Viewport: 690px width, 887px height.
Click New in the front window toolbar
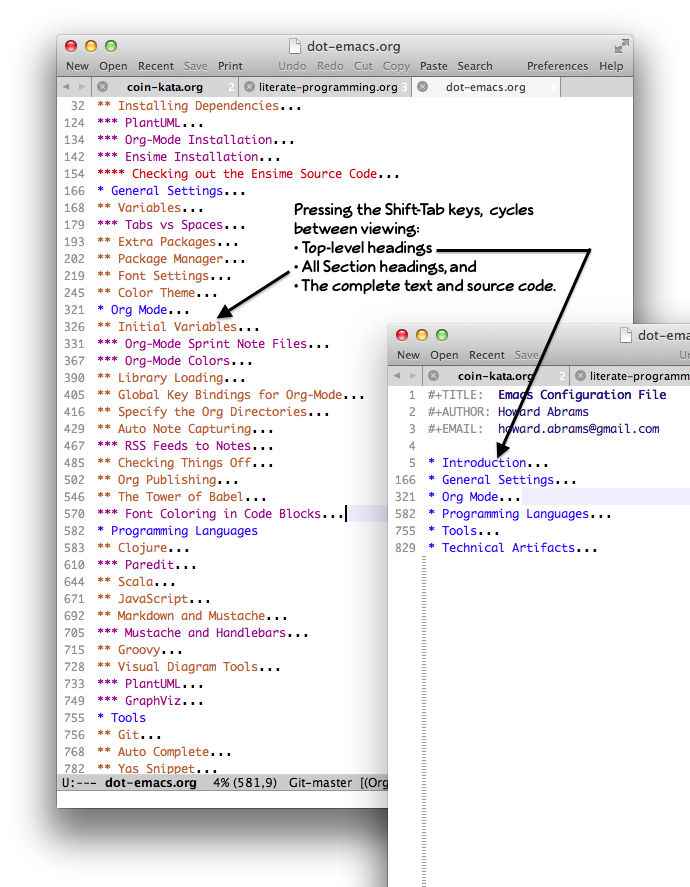(408, 355)
